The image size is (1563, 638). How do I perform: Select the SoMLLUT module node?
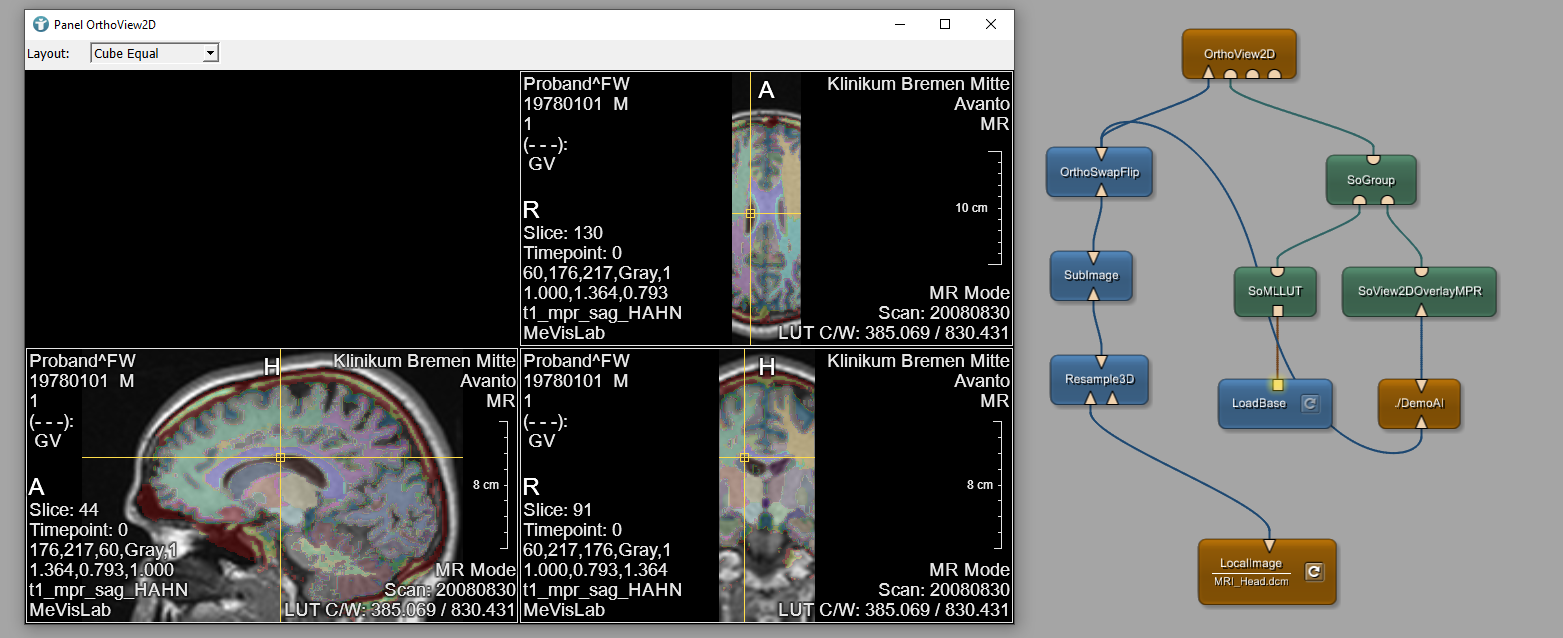point(1275,292)
